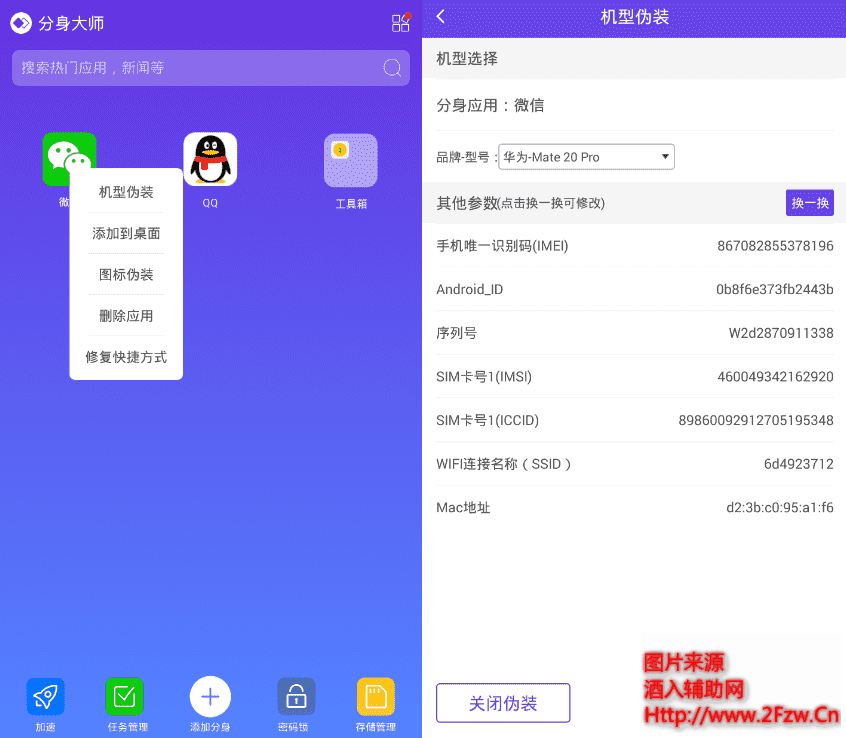Select the Android_ID value 0b8f6e373fb2443b

[775, 290]
